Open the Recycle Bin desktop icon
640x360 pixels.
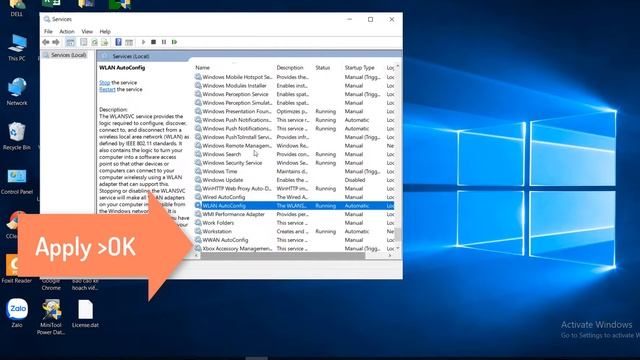click(17, 136)
